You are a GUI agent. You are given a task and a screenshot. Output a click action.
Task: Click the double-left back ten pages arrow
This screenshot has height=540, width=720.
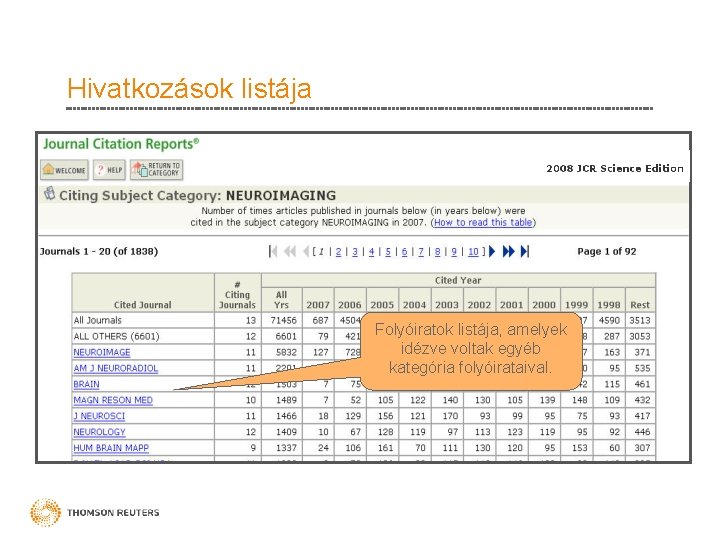click(x=290, y=252)
